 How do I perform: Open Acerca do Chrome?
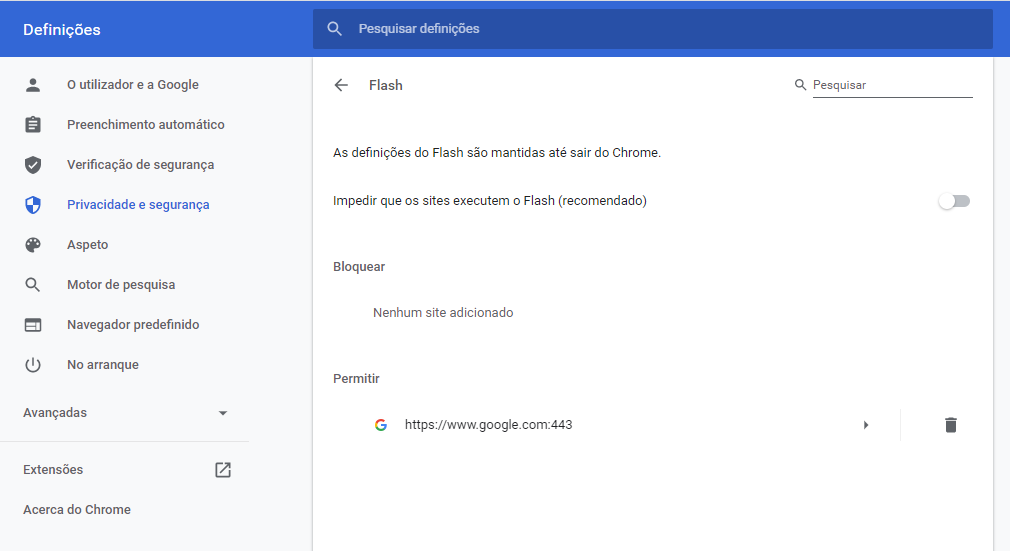click(x=77, y=510)
